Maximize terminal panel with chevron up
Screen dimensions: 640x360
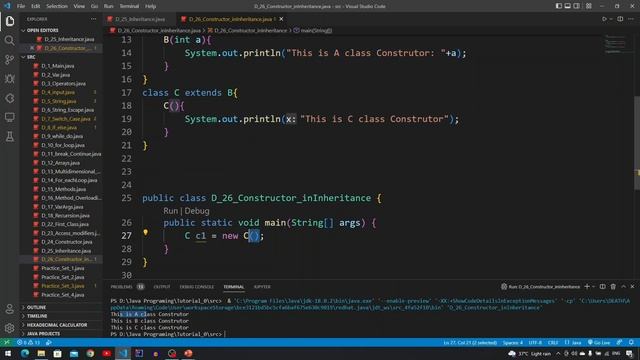pyautogui.click(x=624, y=287)
